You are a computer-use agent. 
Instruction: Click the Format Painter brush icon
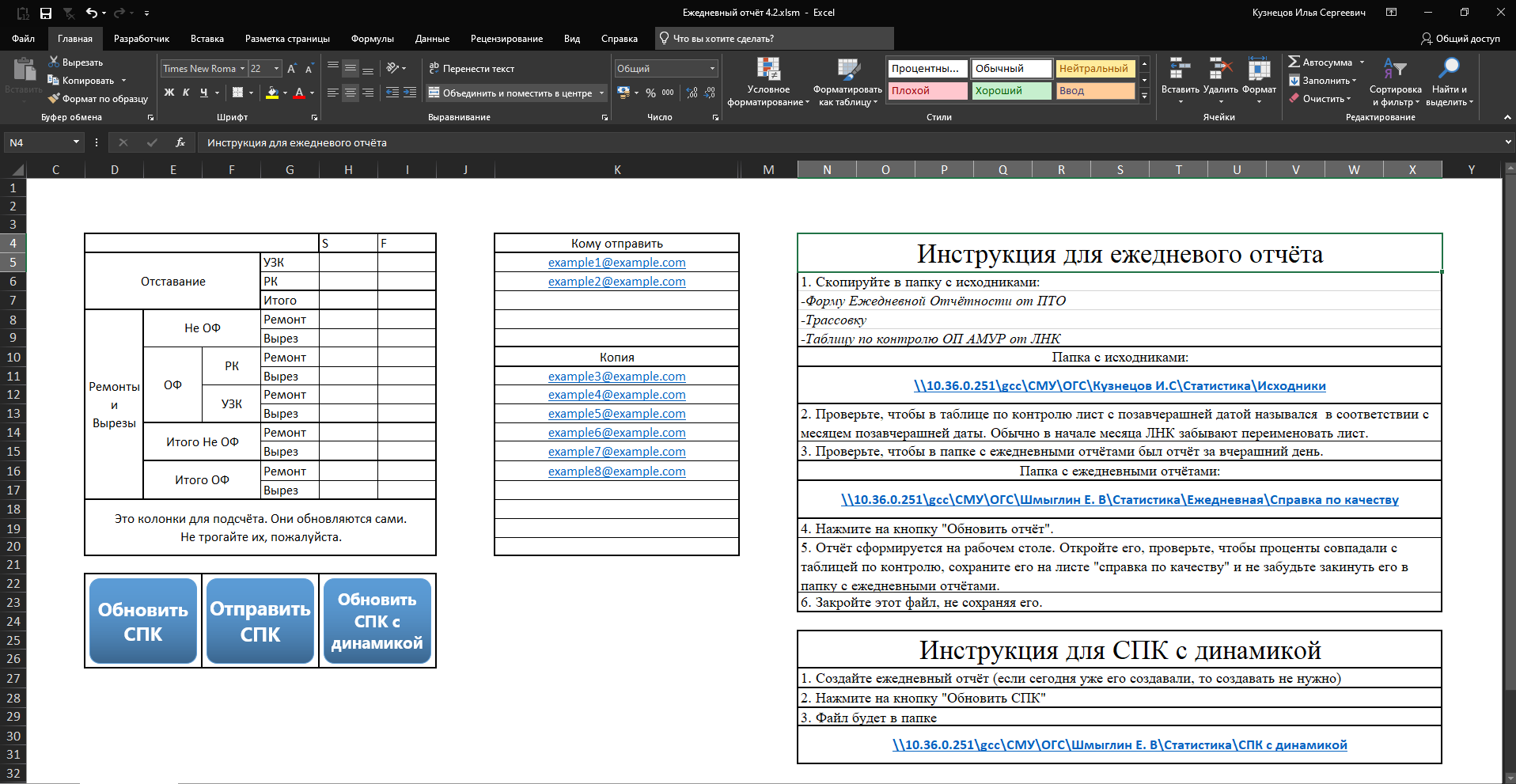click(x=54, y=99)
